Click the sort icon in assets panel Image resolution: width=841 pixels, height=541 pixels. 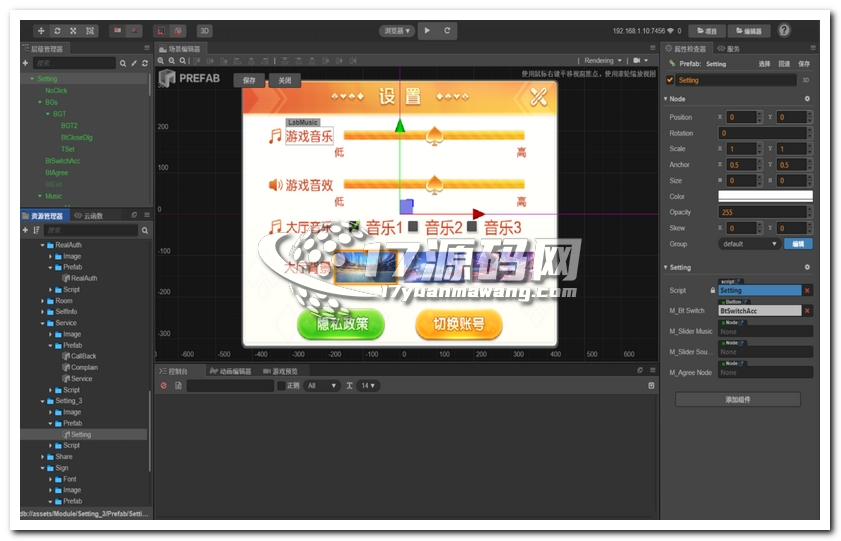click(36, 230)
